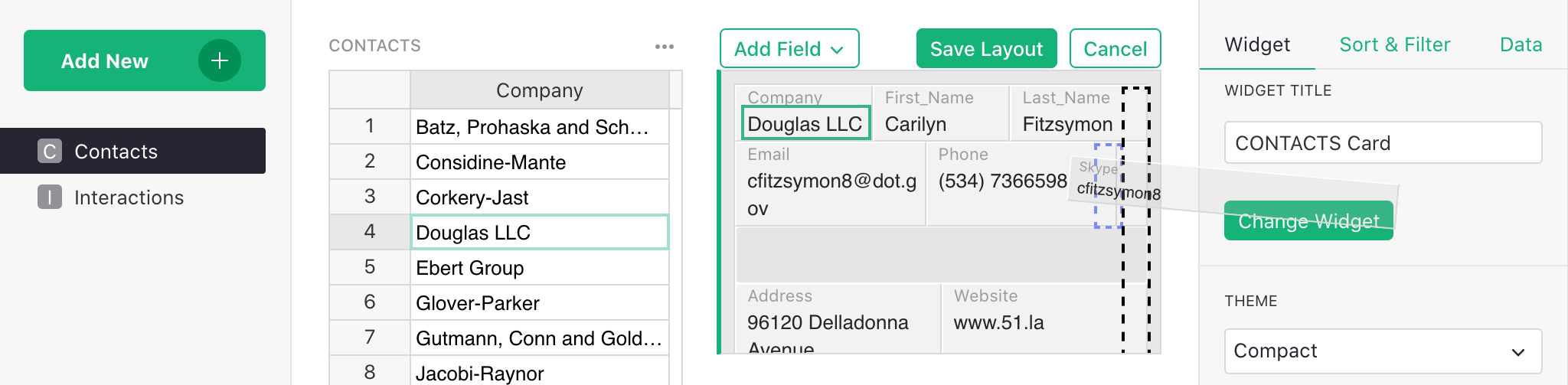Select the Phone field in the card
Viewport: 1568px width, 385px height.
click(x=1001, y=181)
